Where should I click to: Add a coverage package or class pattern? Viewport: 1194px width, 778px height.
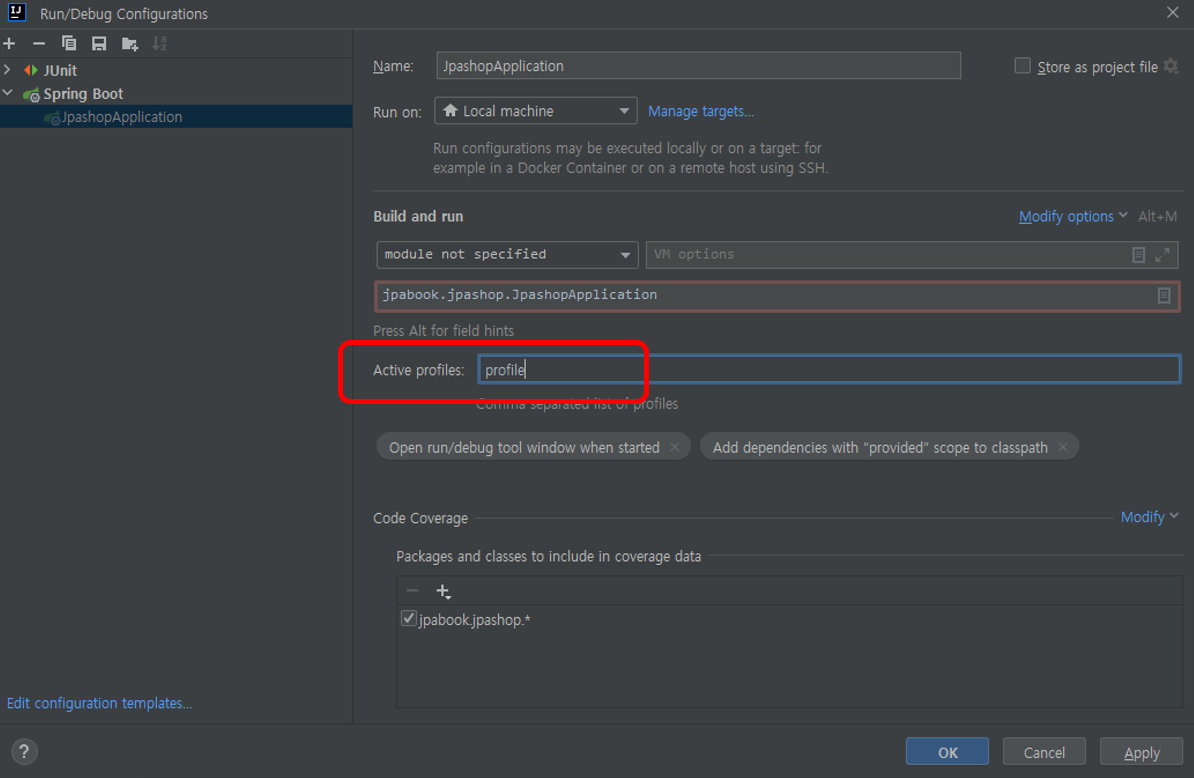tap(443, 591)
